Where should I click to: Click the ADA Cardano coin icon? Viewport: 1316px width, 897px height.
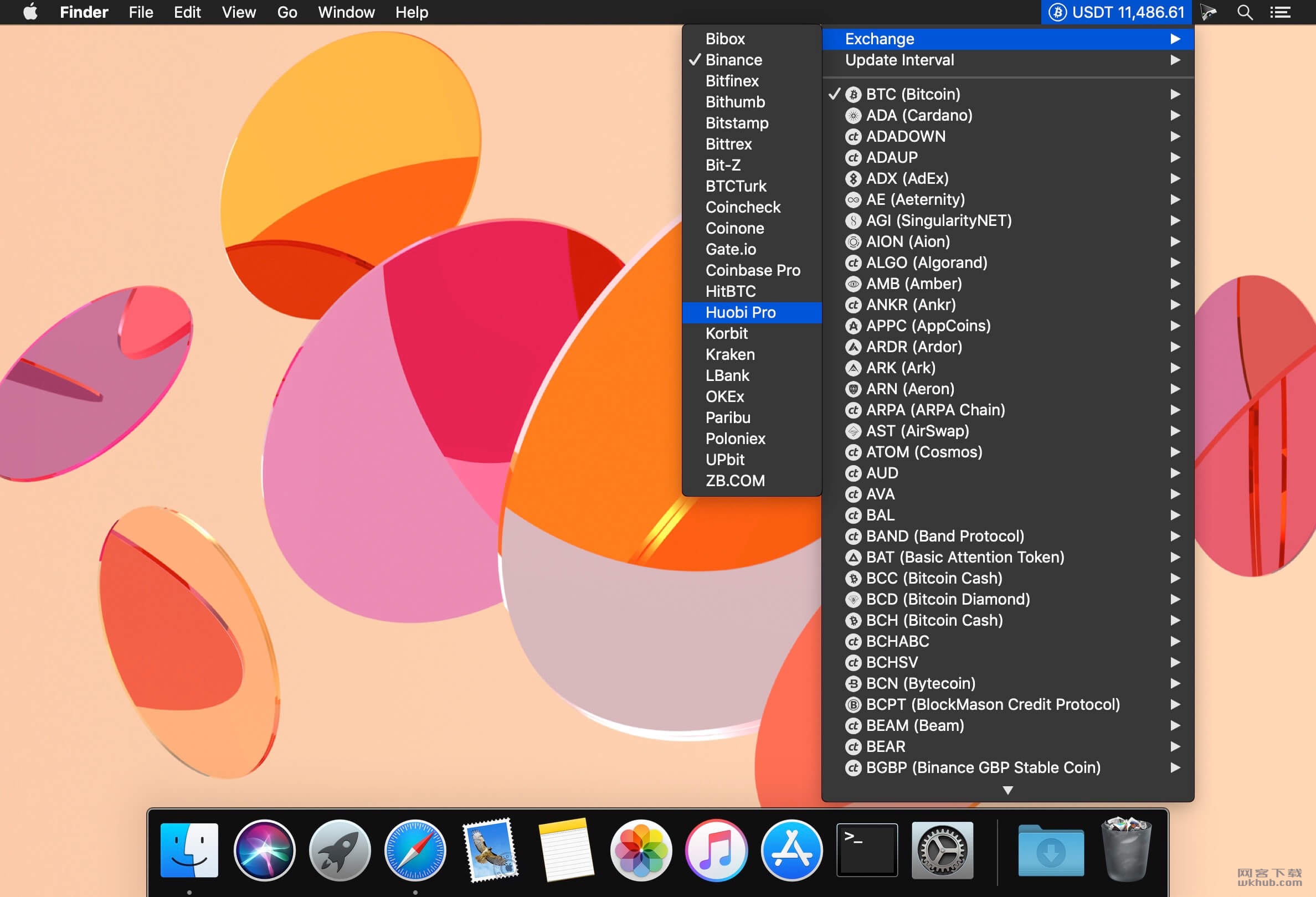pyautogui.click(x=854, y=116)
